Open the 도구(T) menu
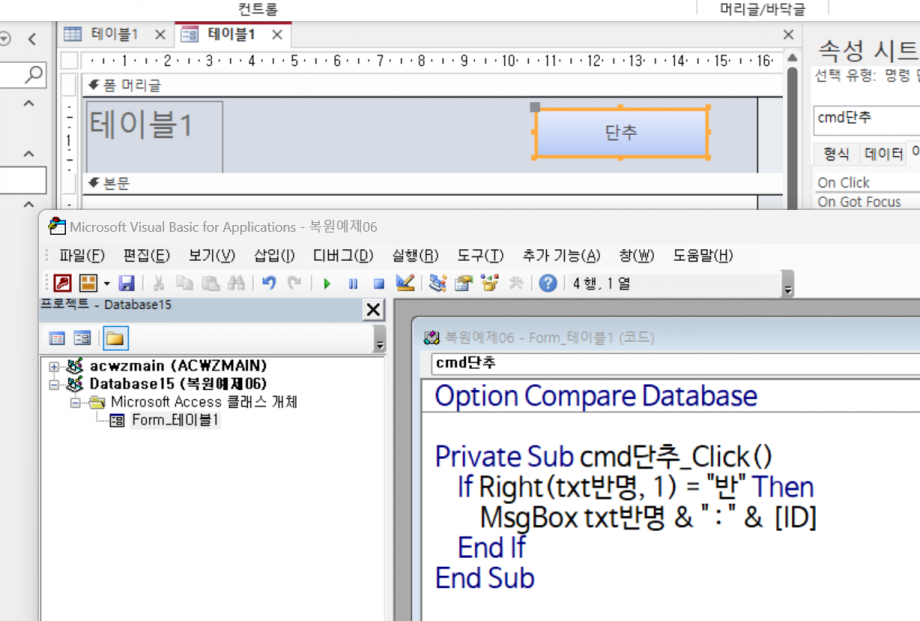This screenshot has height=621, width=920. [x=480, y=256]
